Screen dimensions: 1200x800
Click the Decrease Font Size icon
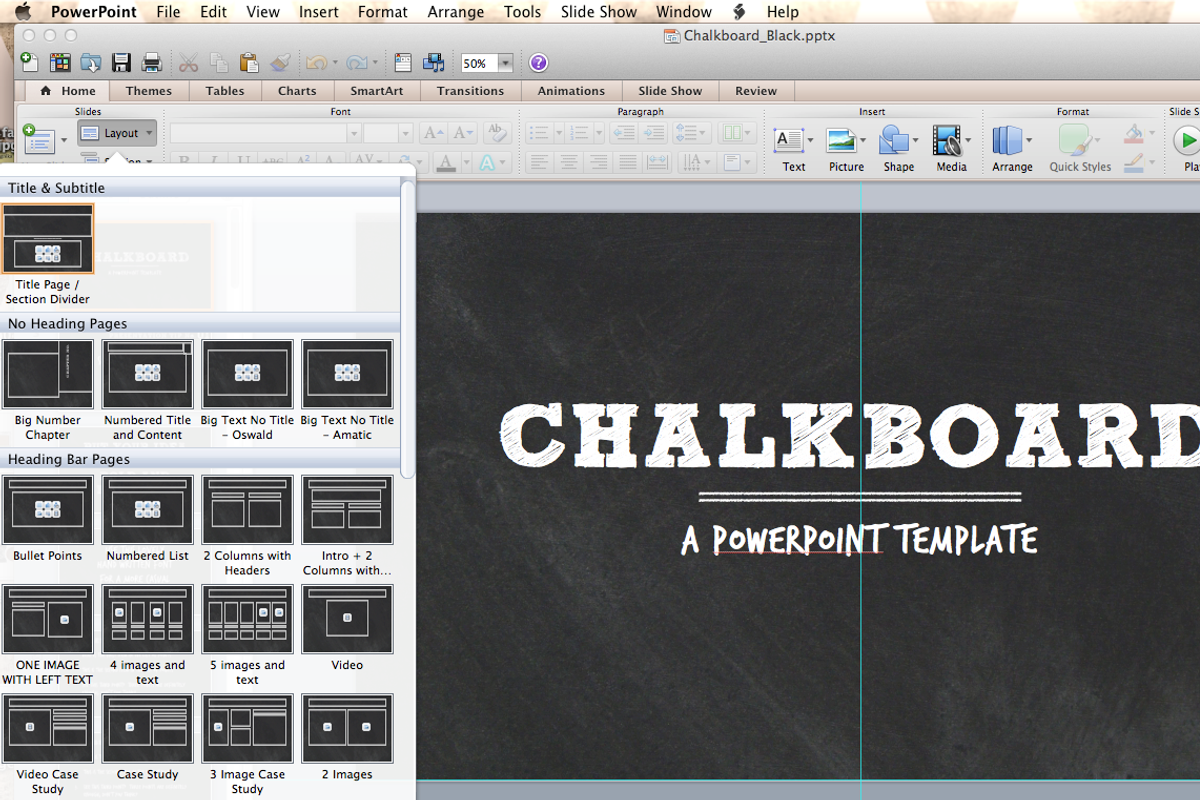click(462, 133)
